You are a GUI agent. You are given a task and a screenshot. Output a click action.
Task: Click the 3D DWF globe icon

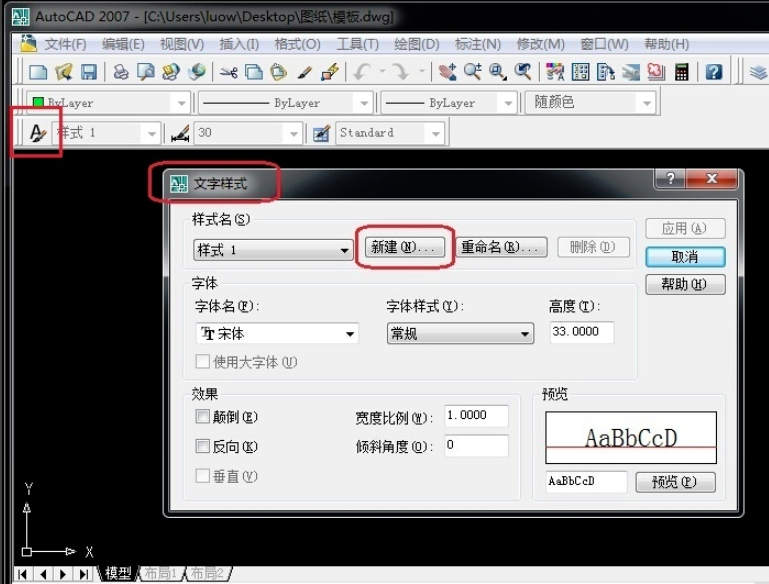[197, 73]
